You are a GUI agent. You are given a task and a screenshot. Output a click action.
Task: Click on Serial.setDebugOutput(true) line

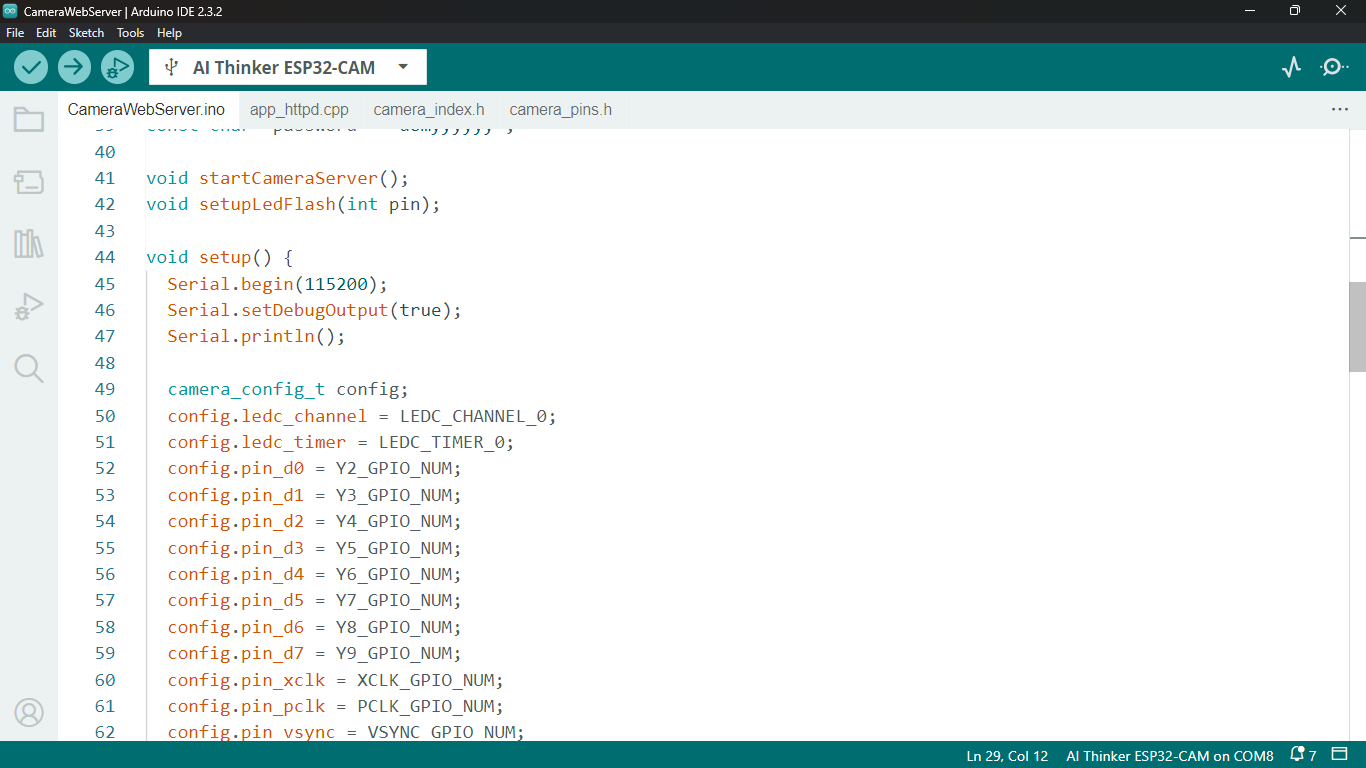pyautogui.click(x=315, y=310)
